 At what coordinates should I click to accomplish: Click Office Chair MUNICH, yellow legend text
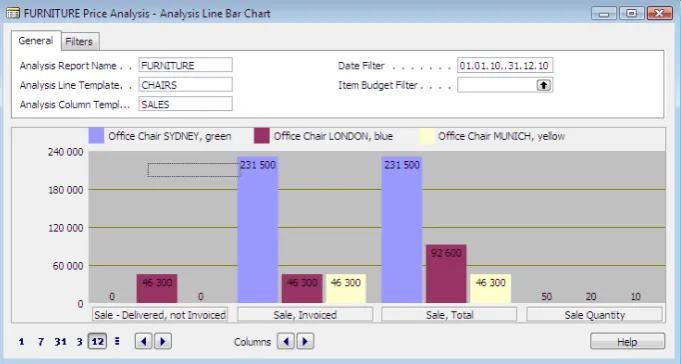(502, 136)
